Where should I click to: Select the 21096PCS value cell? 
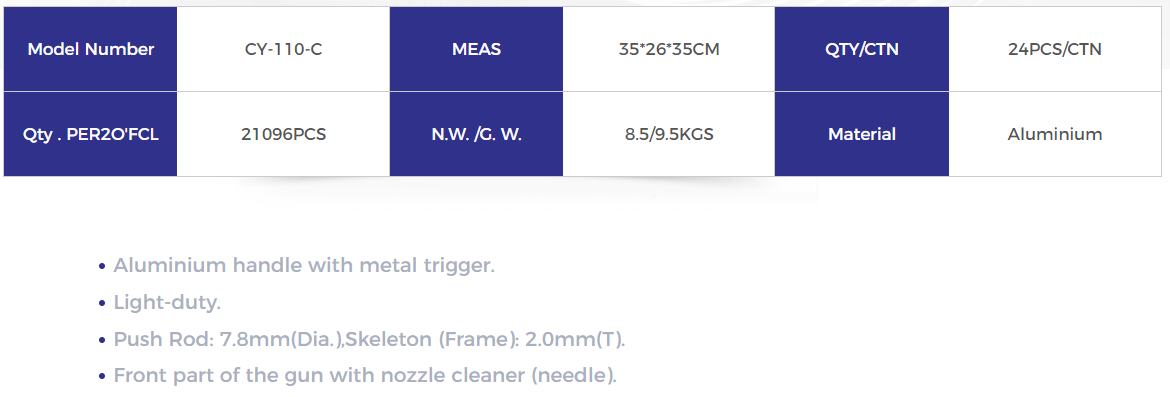click(x=284, y=134)
